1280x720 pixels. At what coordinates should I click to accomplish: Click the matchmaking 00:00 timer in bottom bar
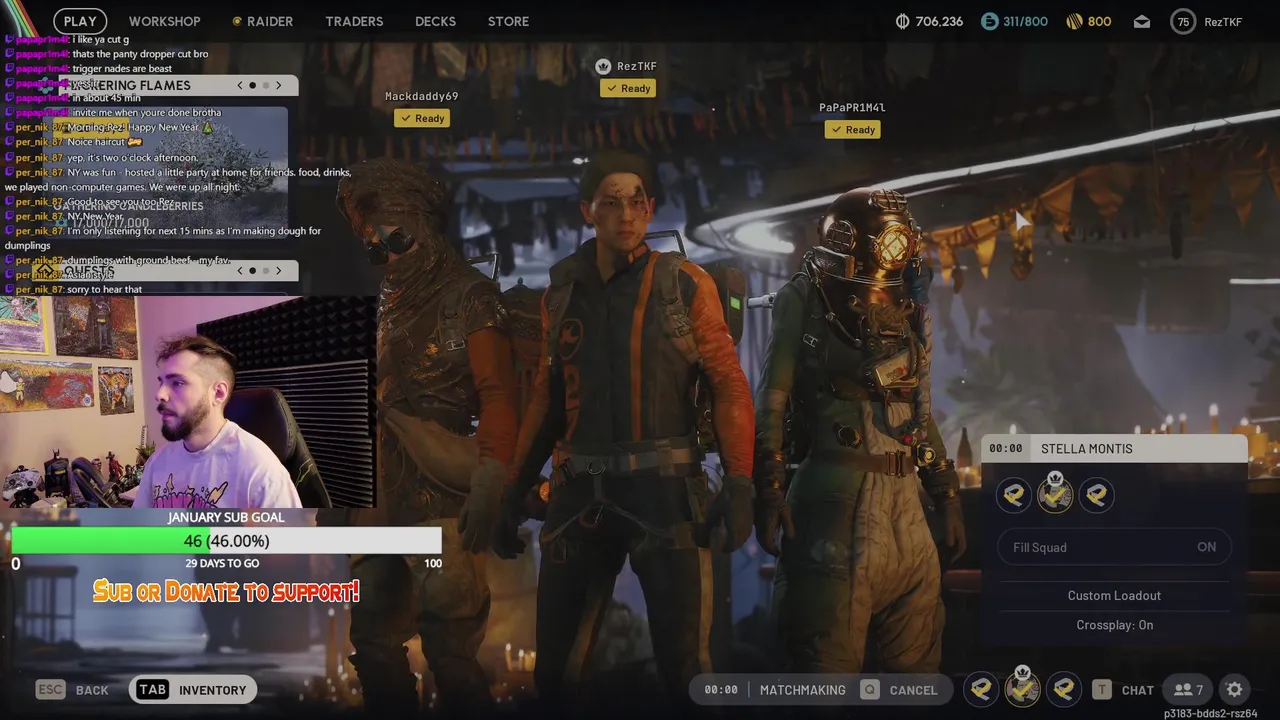[x=720, y=690]
